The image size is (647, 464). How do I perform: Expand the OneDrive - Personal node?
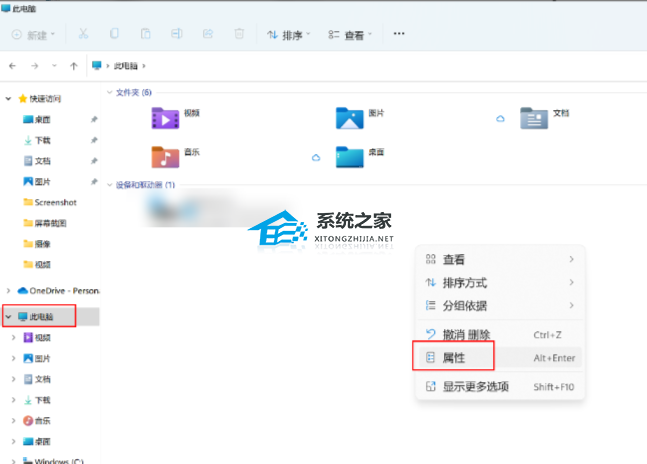[x=8, y=291]
